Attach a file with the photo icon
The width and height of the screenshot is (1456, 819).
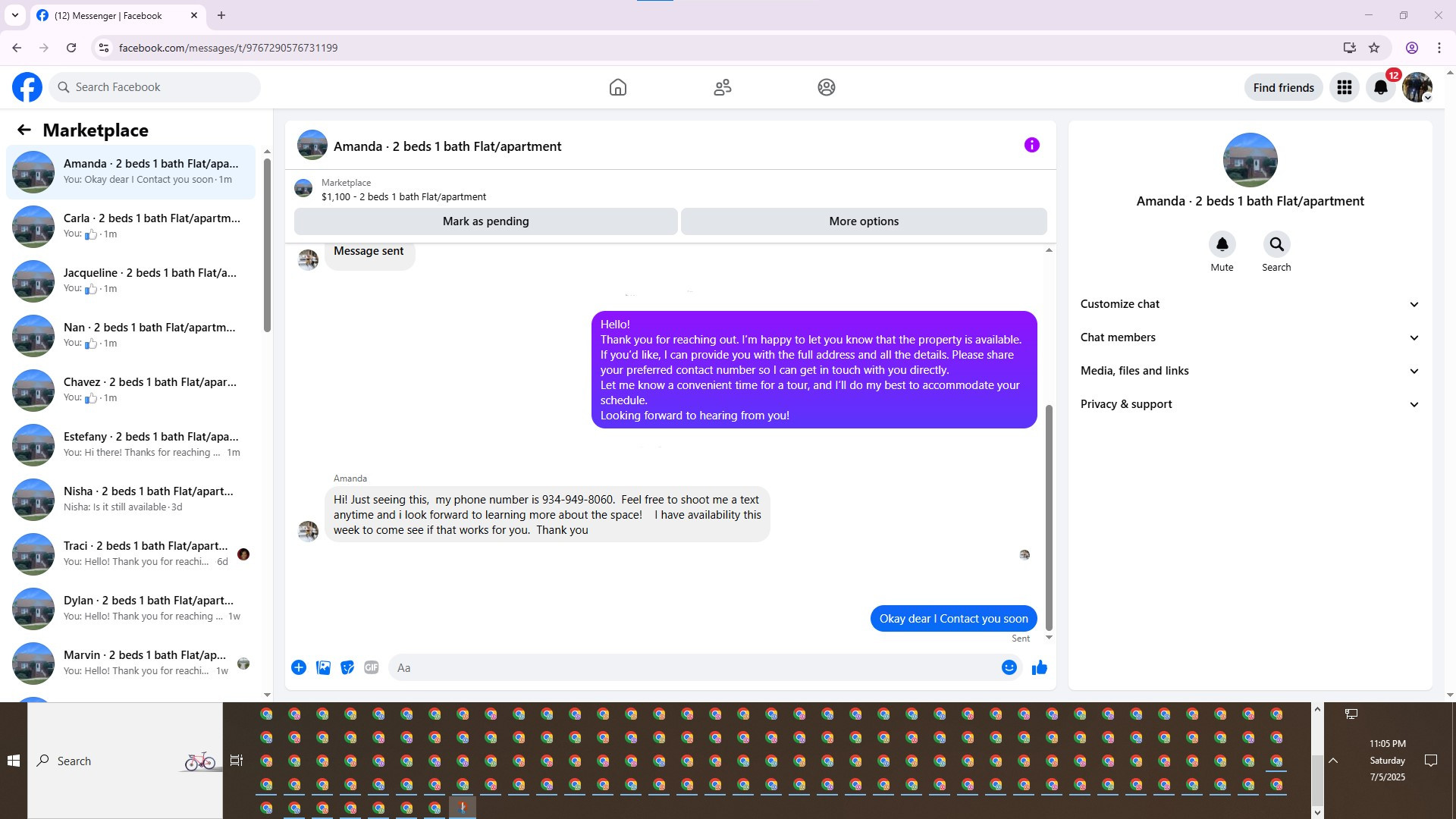pyautogui.click(x=323, y=667)
